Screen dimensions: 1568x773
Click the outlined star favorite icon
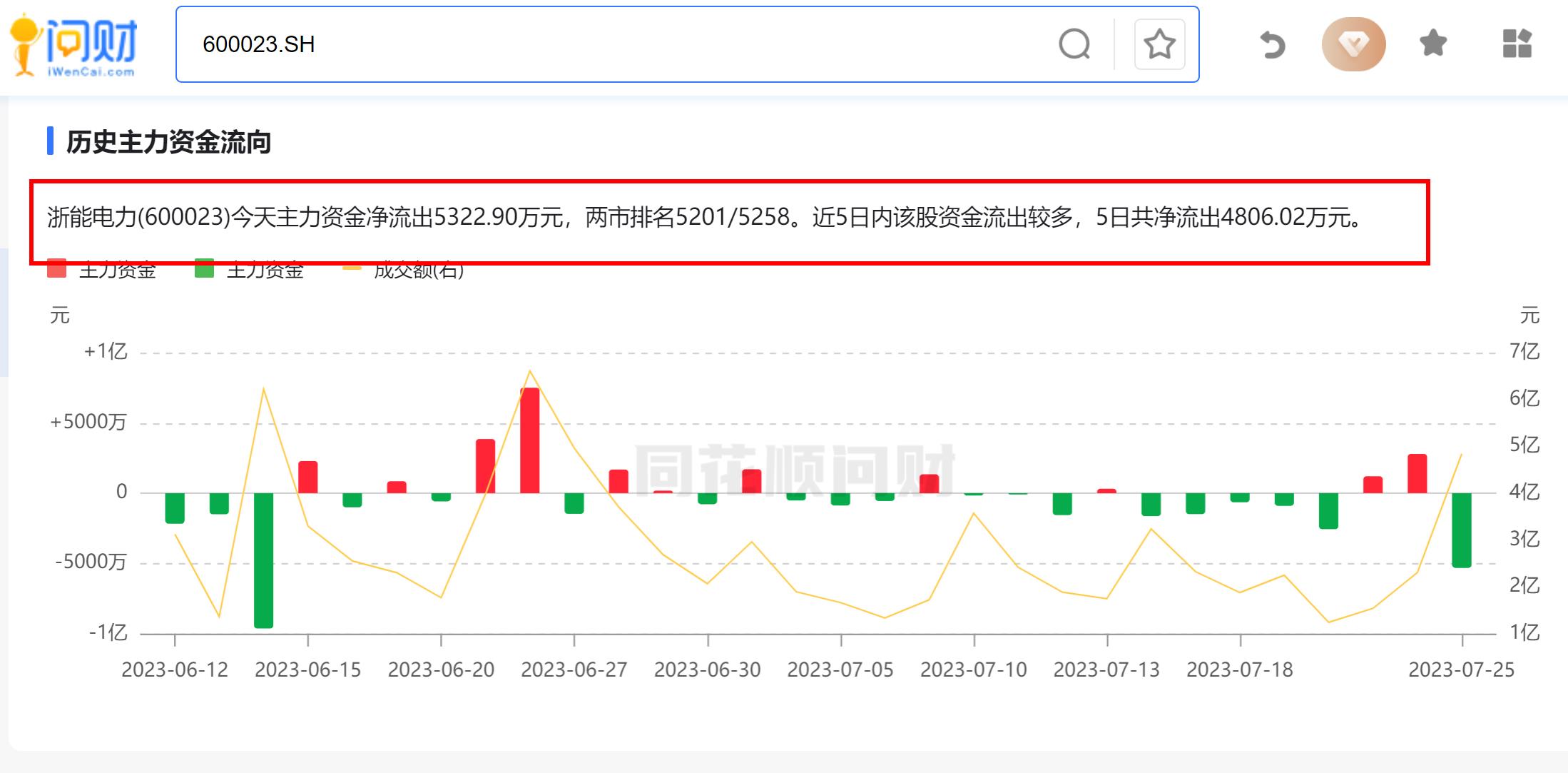pyautogui.click(x=1159, y=44)
